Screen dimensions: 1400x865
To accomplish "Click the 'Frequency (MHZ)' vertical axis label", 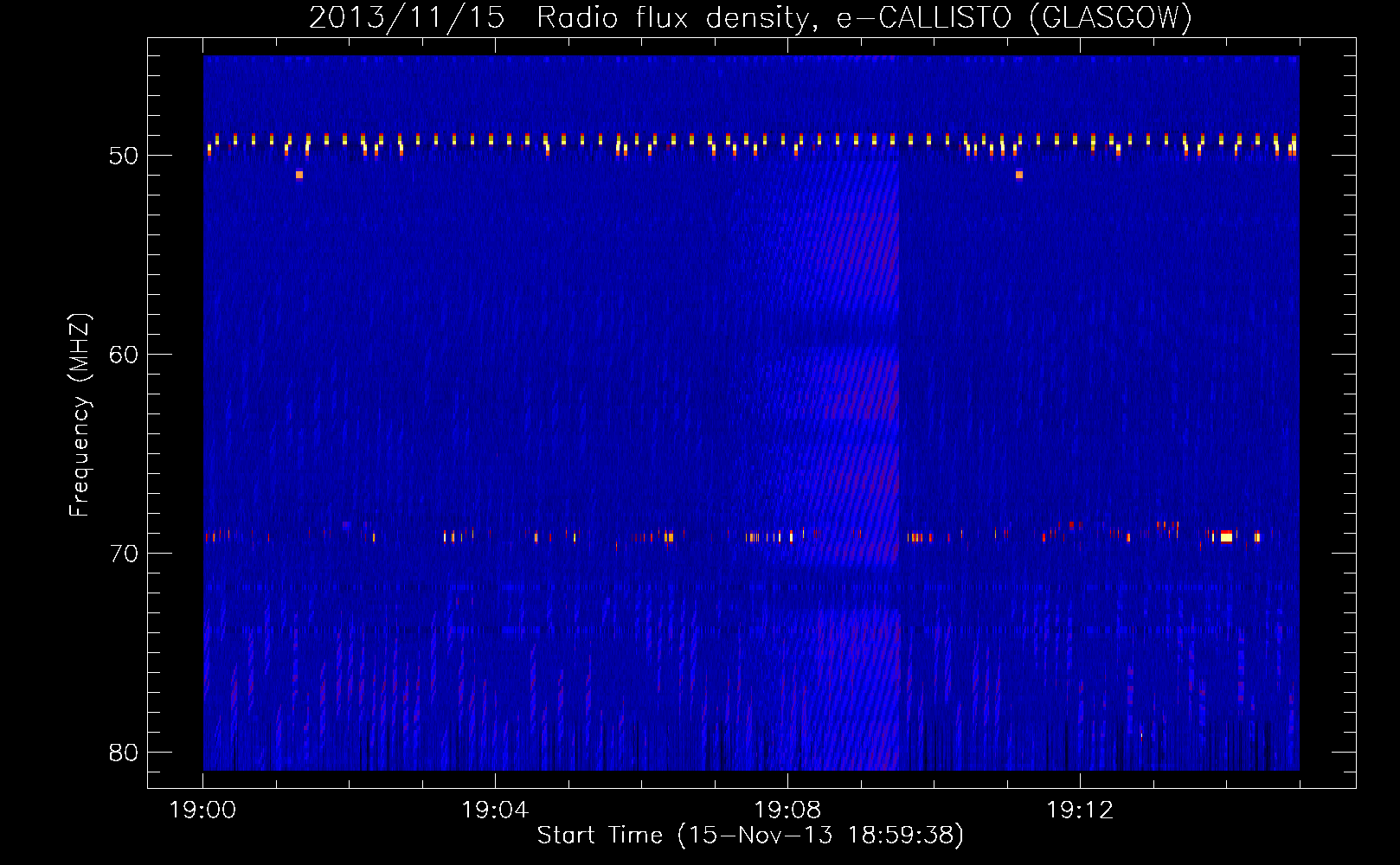I will tap(79, 415).
